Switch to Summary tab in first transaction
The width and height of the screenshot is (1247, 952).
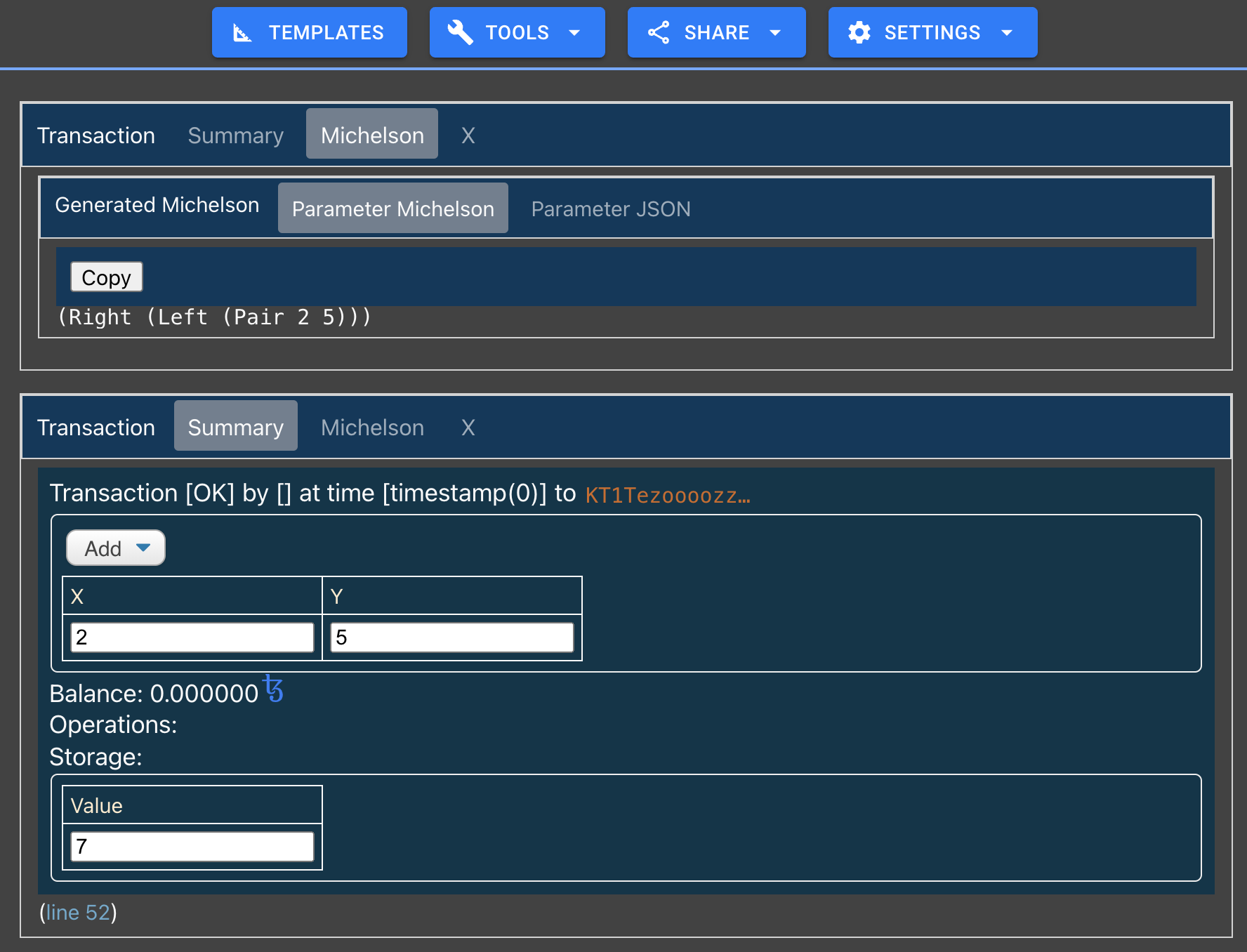click(235, 135)
